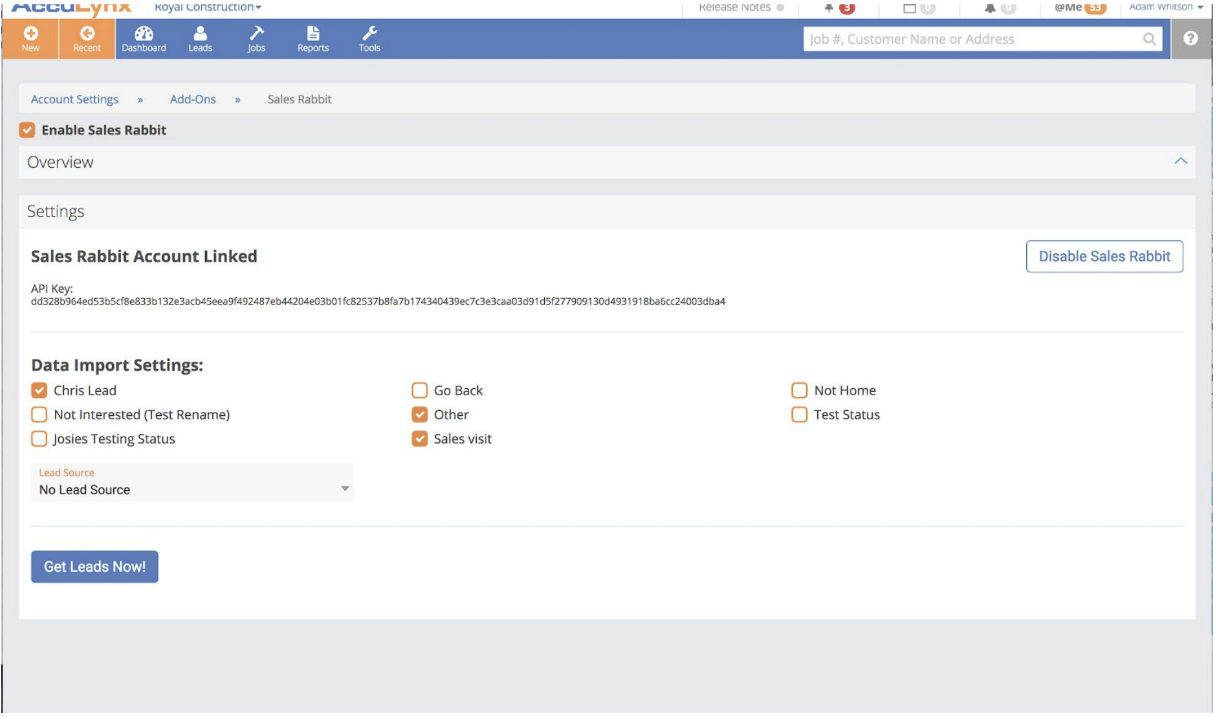Check the Josies Testing Status checkbox
1216x717 pixels.
point(39,438)
